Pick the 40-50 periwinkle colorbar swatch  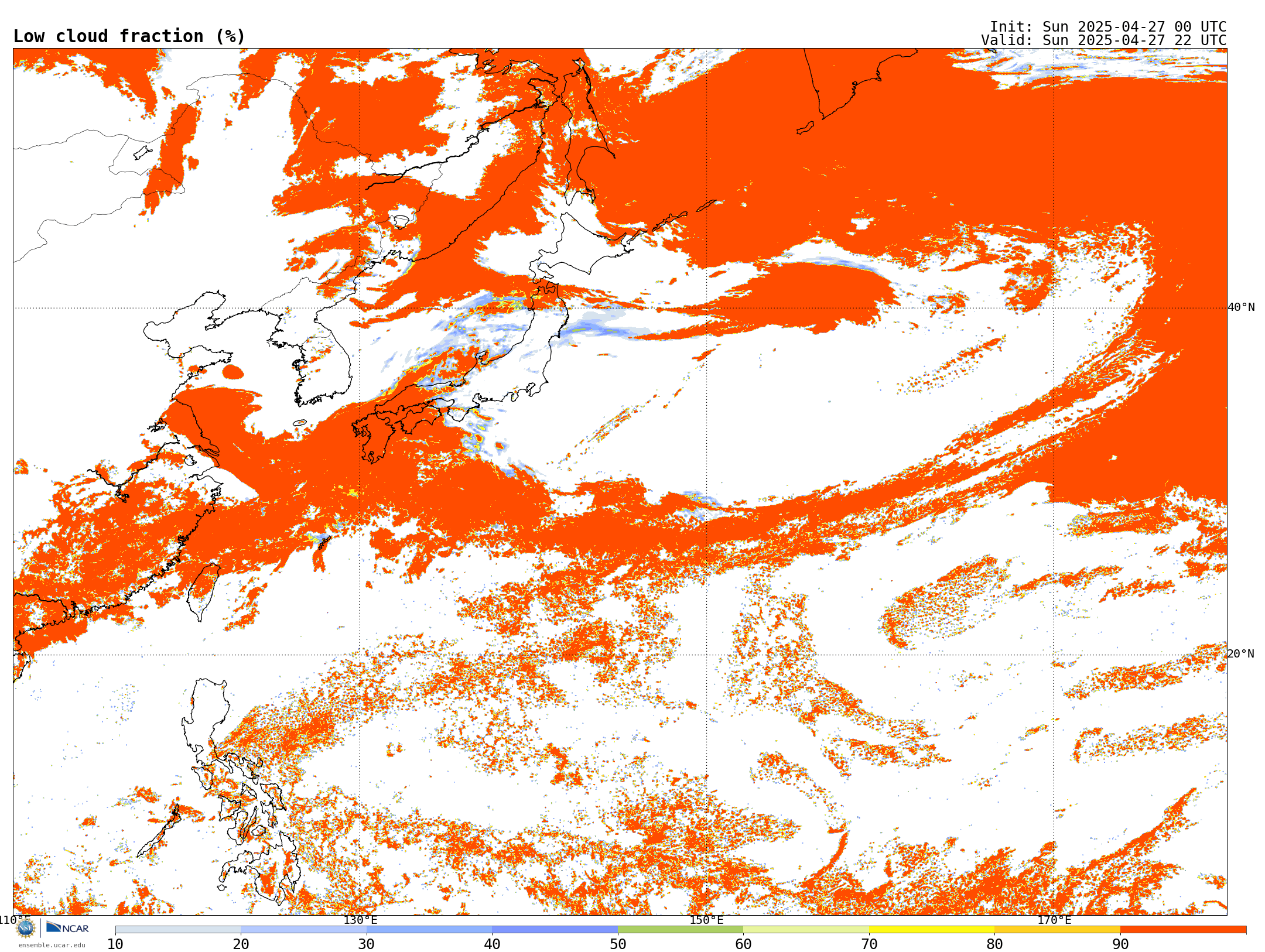coord(555,930)
